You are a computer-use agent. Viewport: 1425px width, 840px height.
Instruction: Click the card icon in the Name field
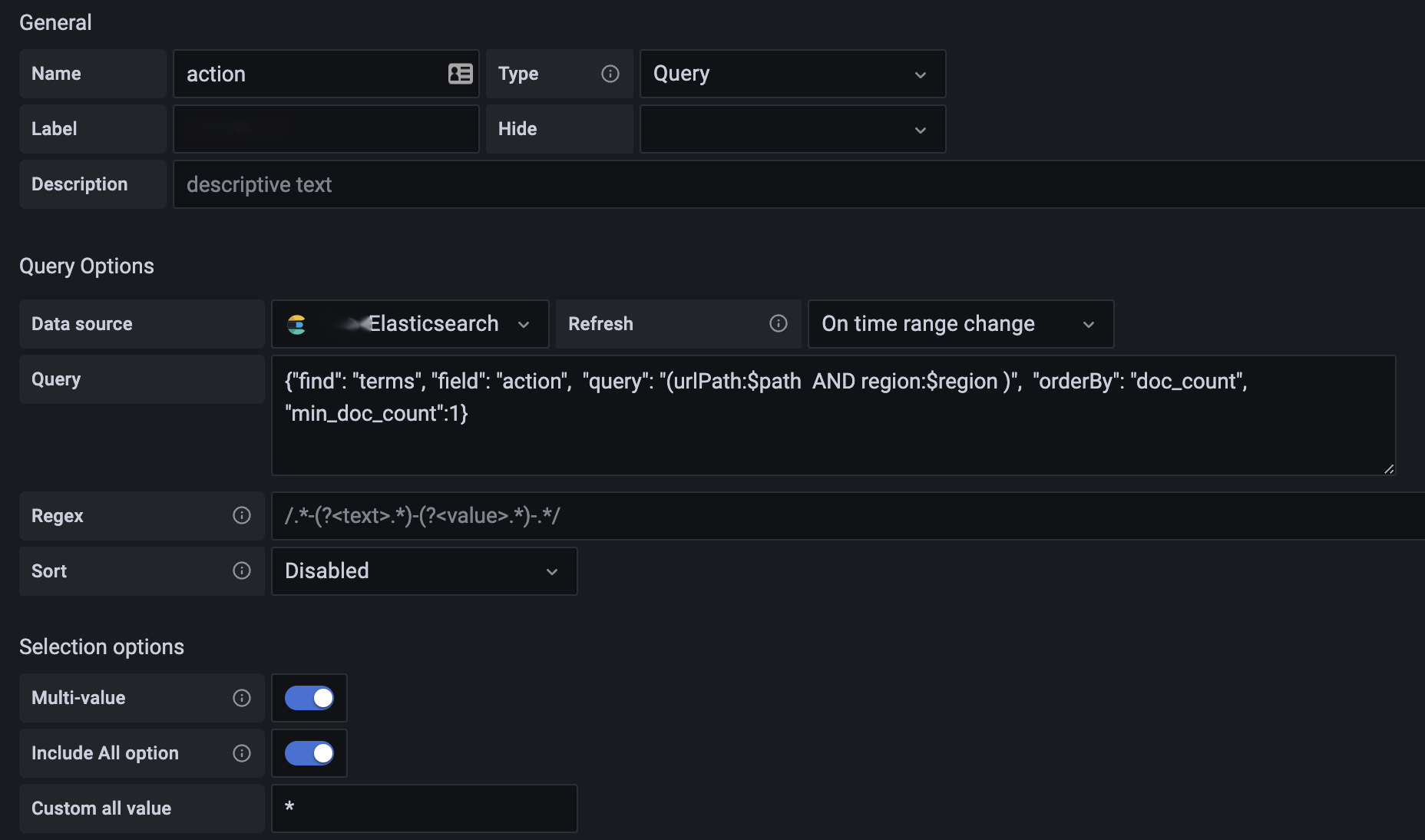[x=460, y=74]
